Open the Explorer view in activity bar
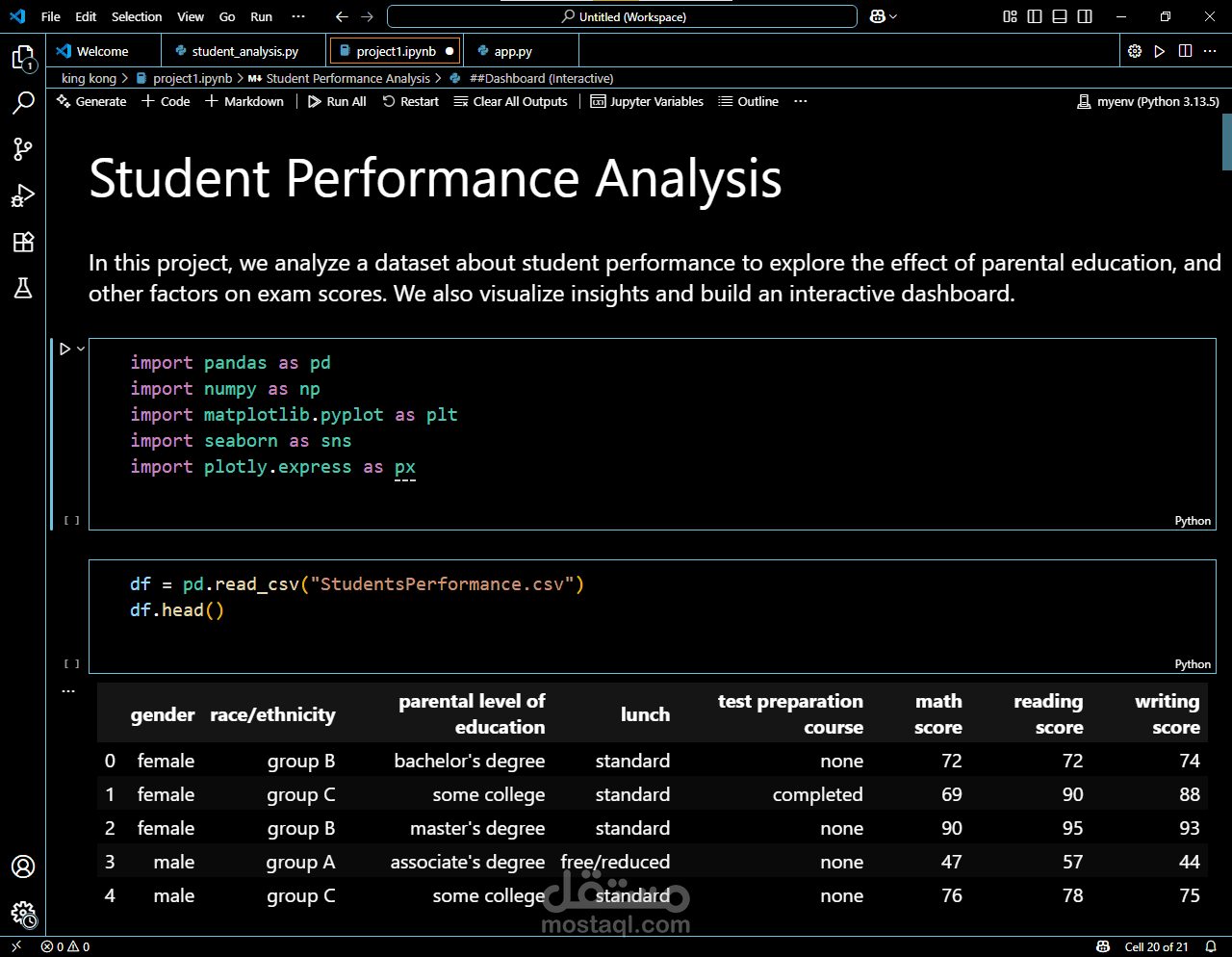 point(23,58)
